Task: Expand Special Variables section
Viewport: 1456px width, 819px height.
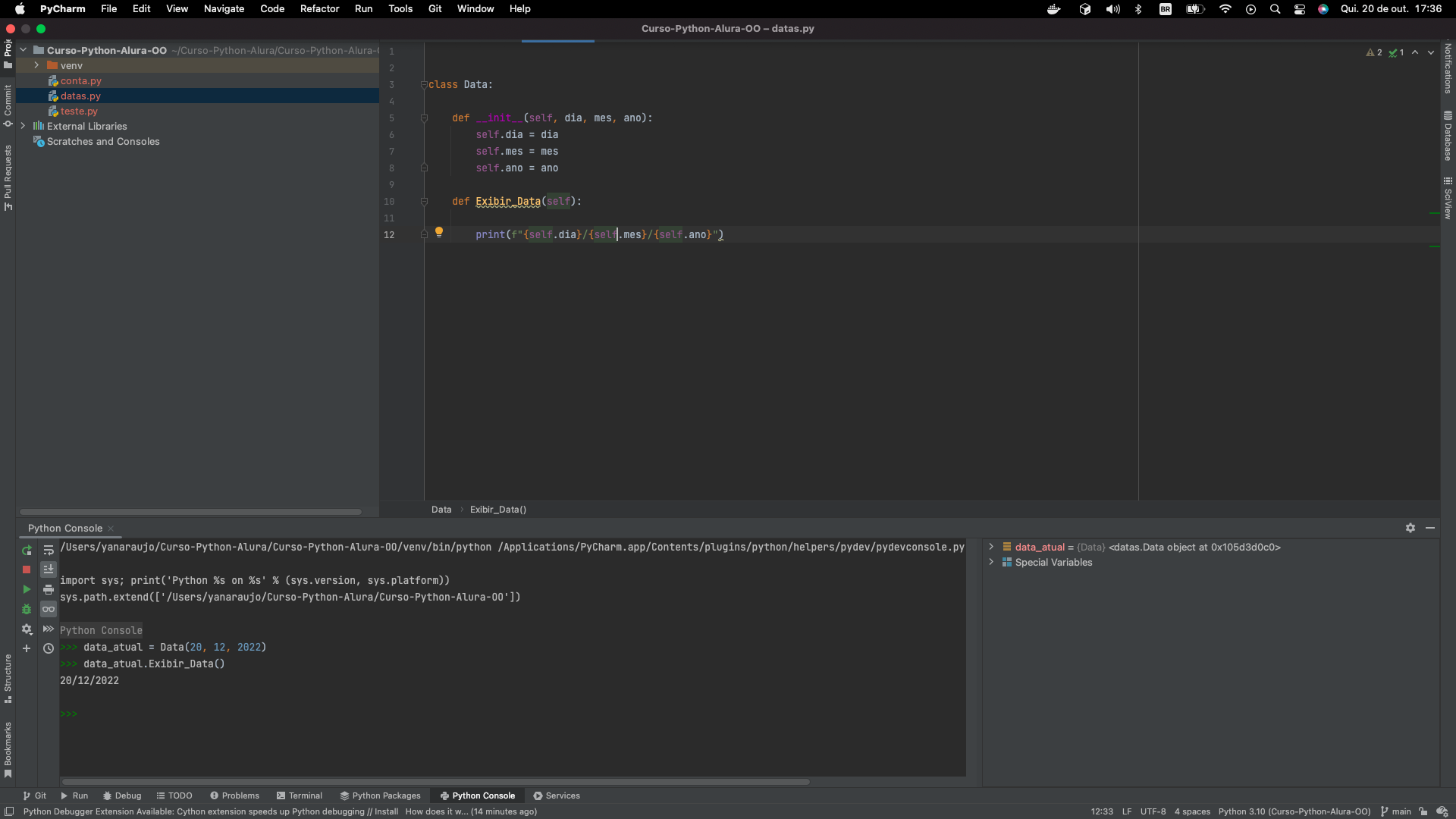Action: click(990, 562)
